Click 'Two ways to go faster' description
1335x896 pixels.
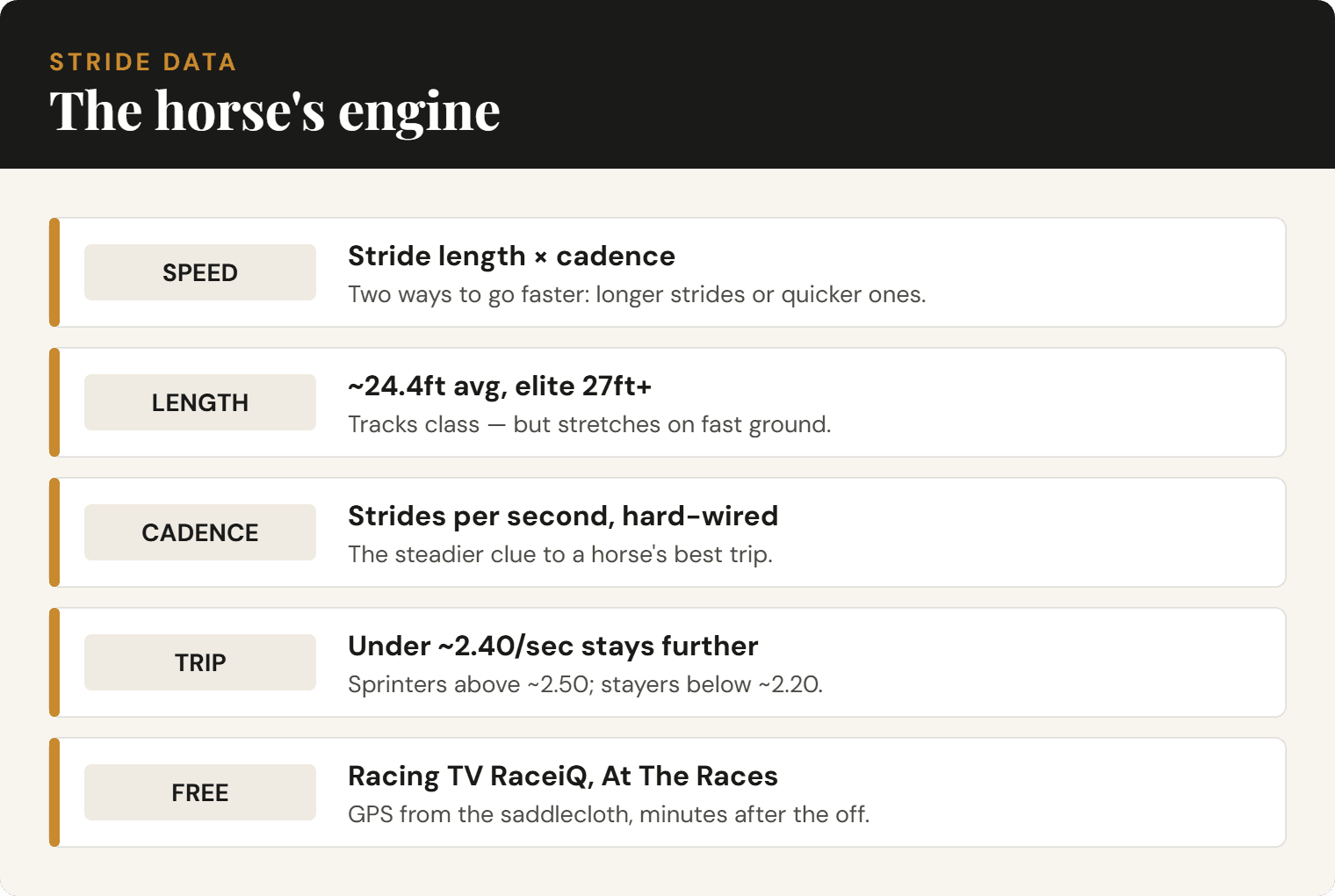(x=637, y=294)
